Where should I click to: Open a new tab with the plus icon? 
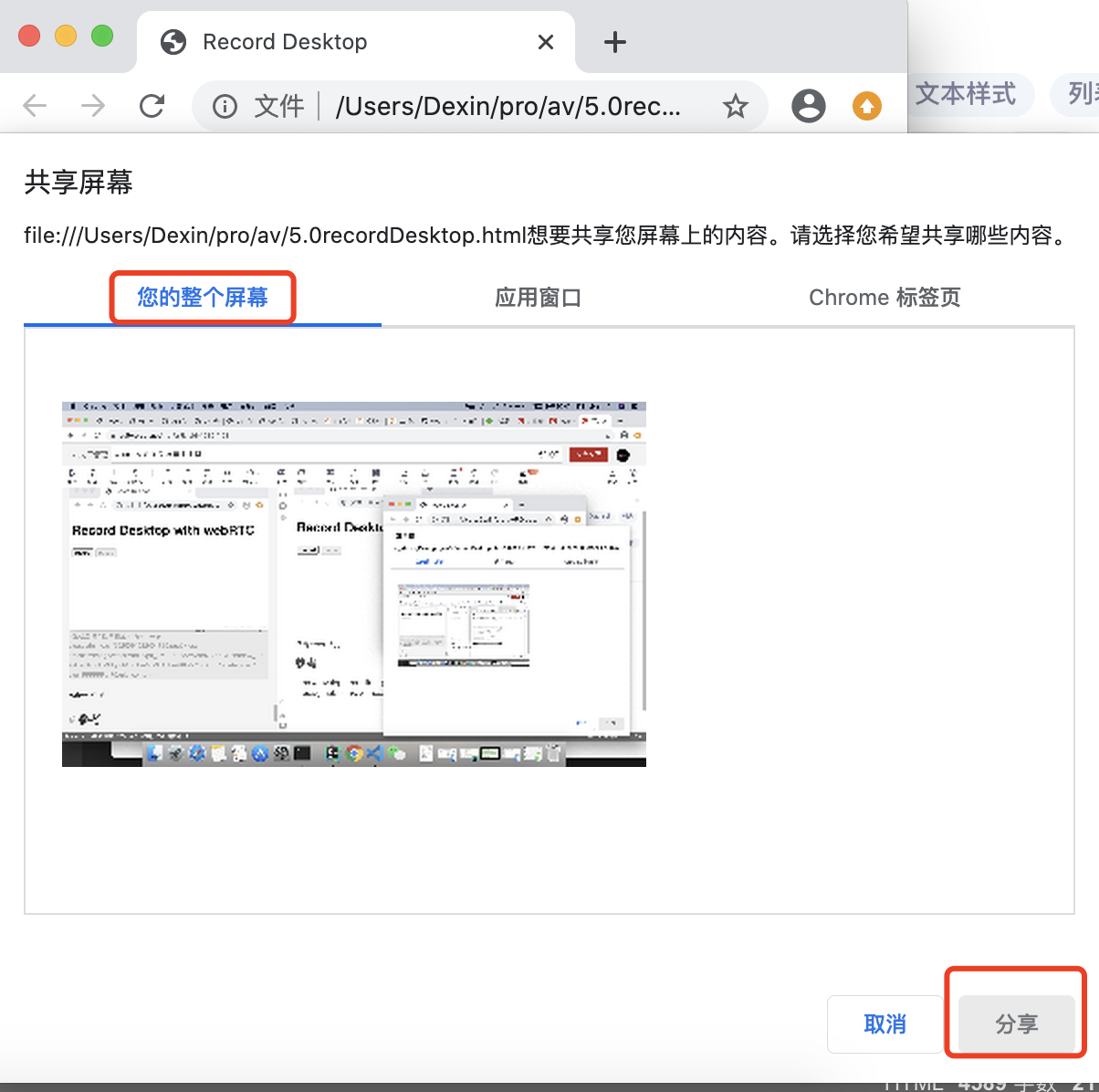(614, 42)
